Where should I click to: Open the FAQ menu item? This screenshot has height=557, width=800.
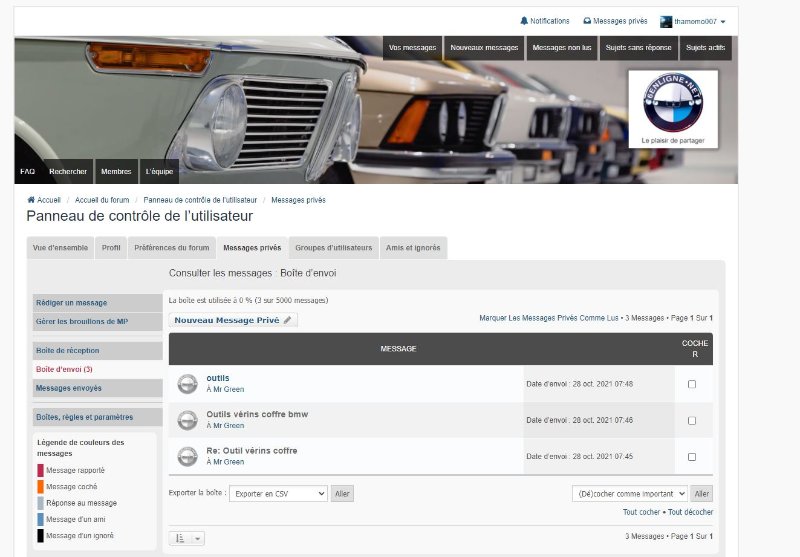point(28,172)
